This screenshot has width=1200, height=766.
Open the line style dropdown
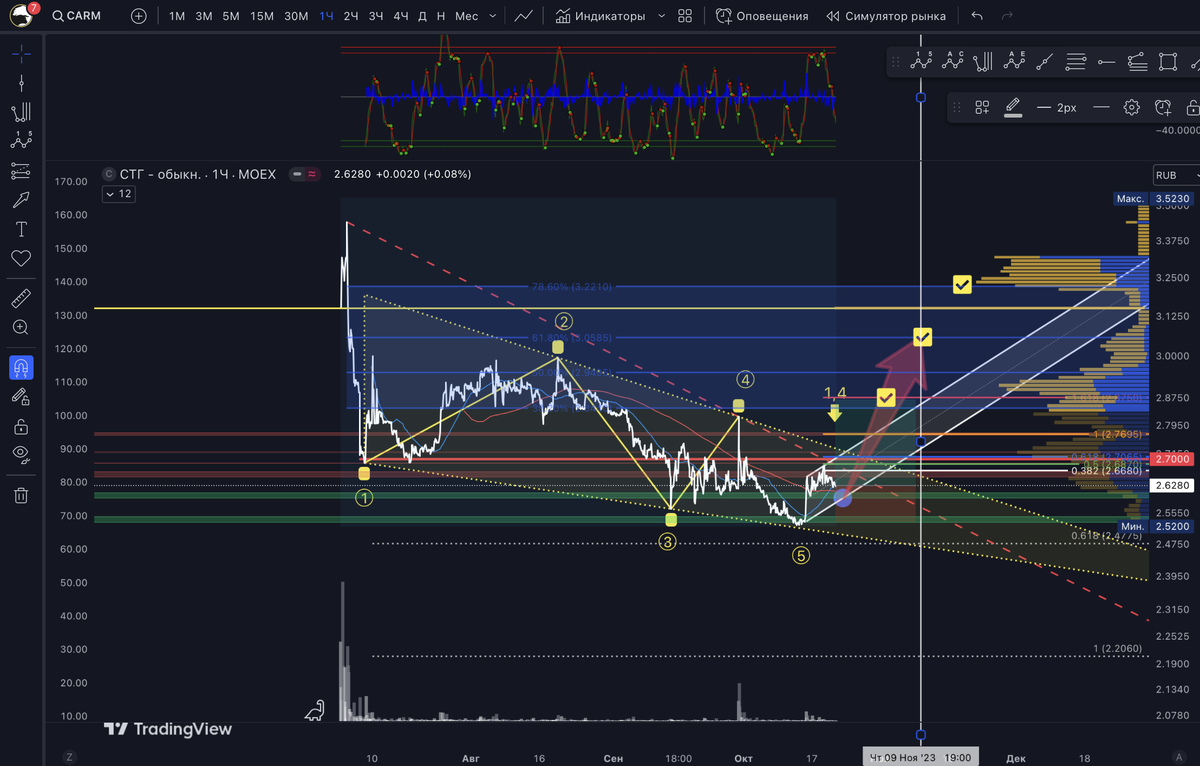point(1101,107)
